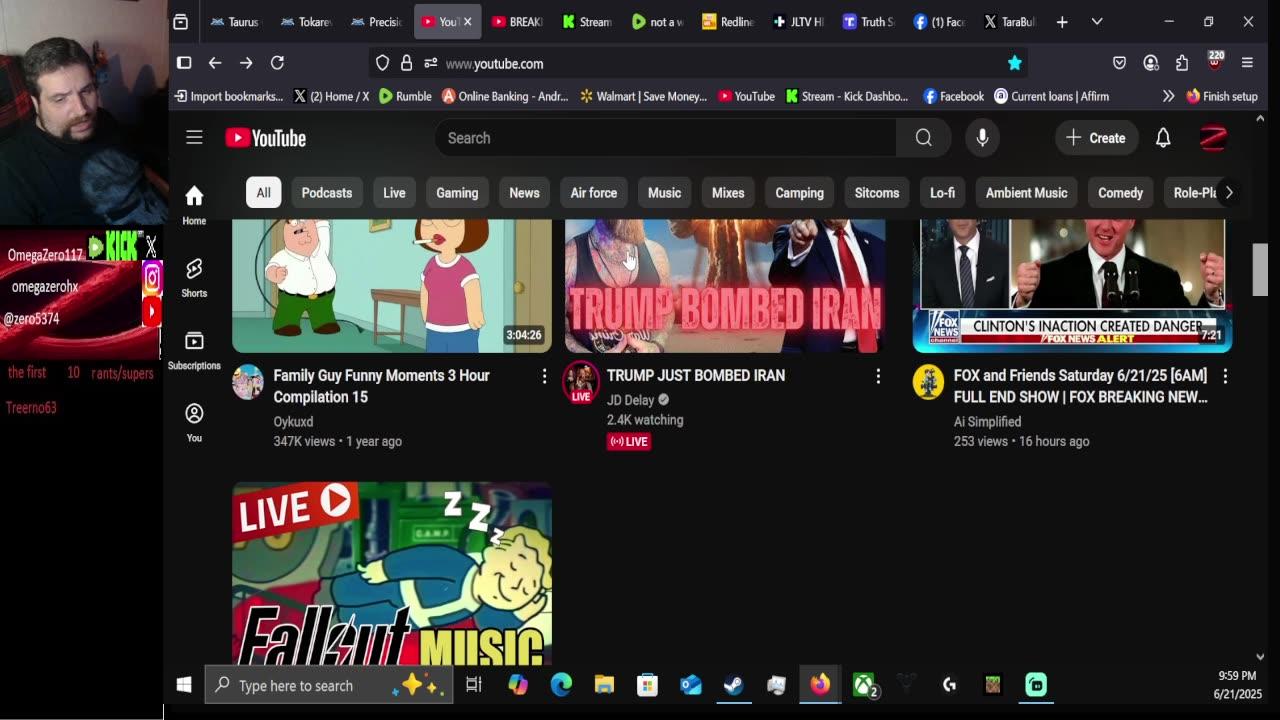This screenshot has height=720, width=1280.
Task: Go forward with the browser forward arrow
Action: tap(246, 63)
